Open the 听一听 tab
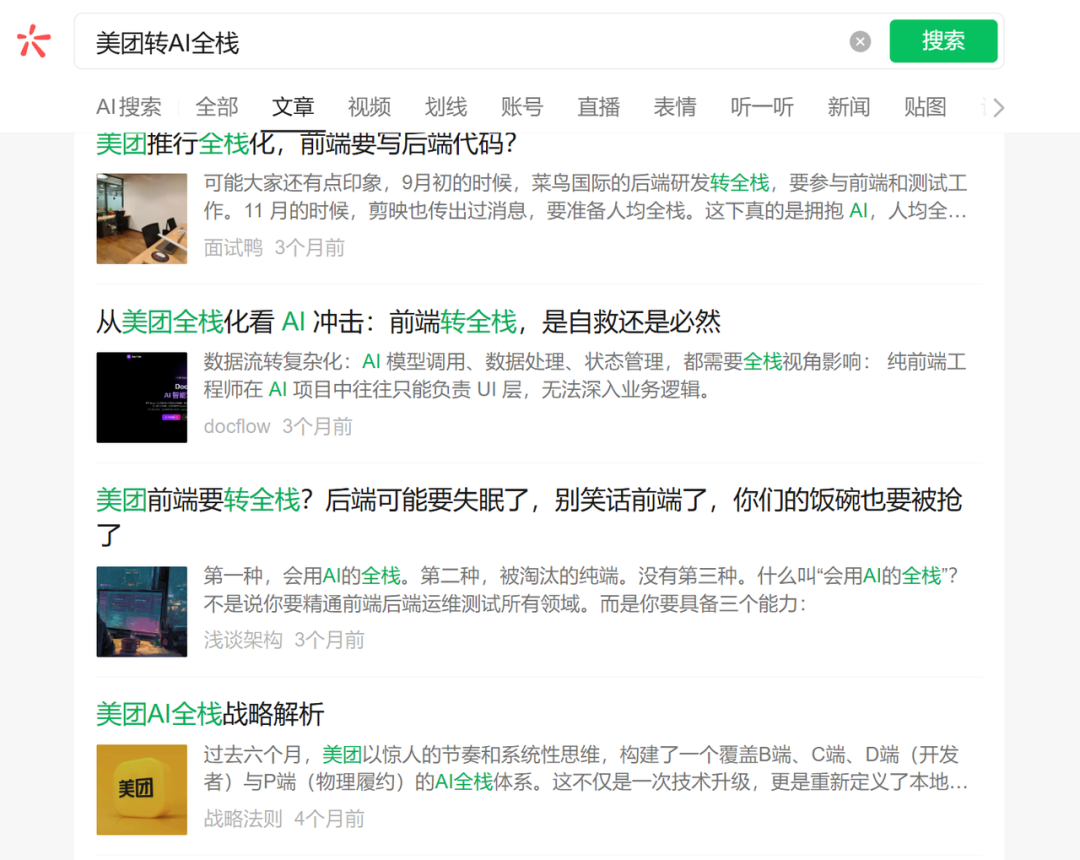This screenshot has height=860, width=1080. (x=762, y=107)
